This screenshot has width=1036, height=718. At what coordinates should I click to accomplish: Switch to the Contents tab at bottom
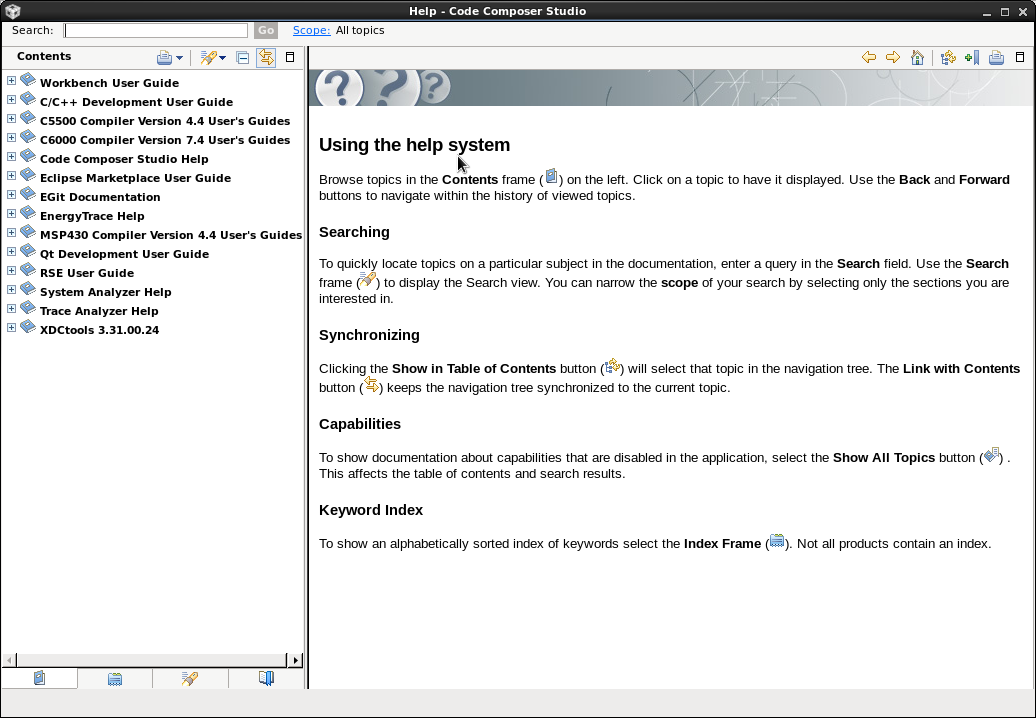click(x=40, y=678)
